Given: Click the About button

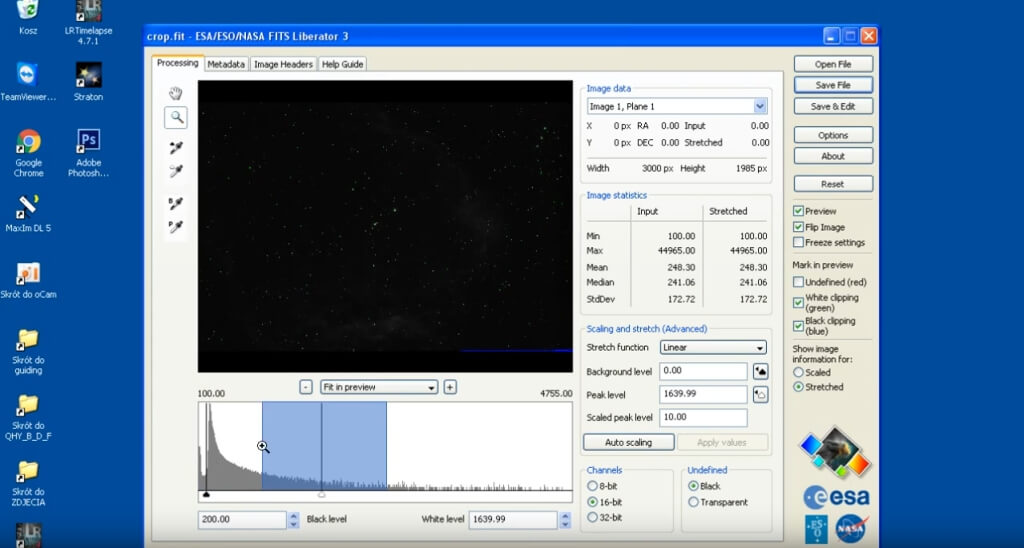Looking at the screenshot, I should 833,156.
